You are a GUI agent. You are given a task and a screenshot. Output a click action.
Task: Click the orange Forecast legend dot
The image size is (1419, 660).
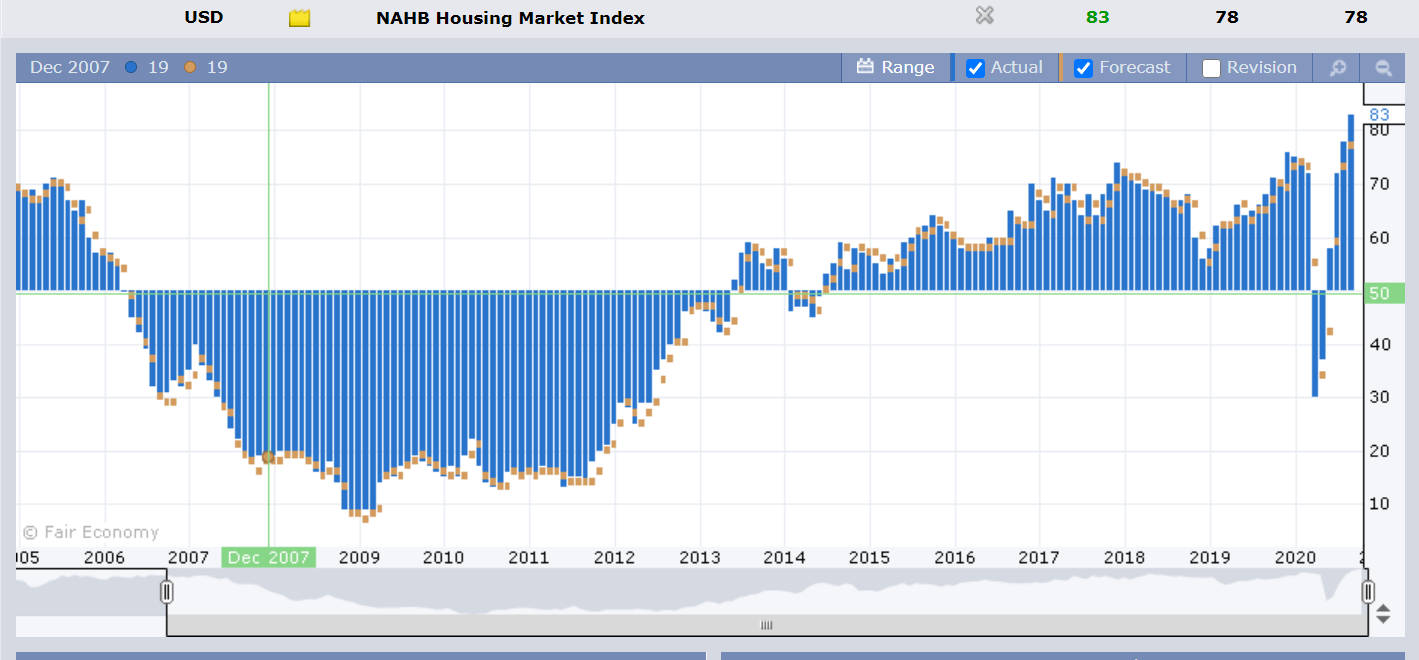(190, 68)
